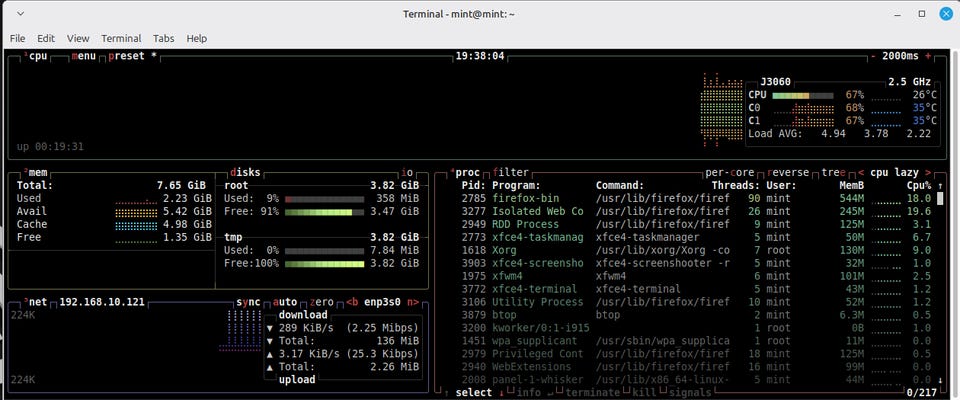
Task: Click the scroll up arrow in proc list
Action: 940,185
